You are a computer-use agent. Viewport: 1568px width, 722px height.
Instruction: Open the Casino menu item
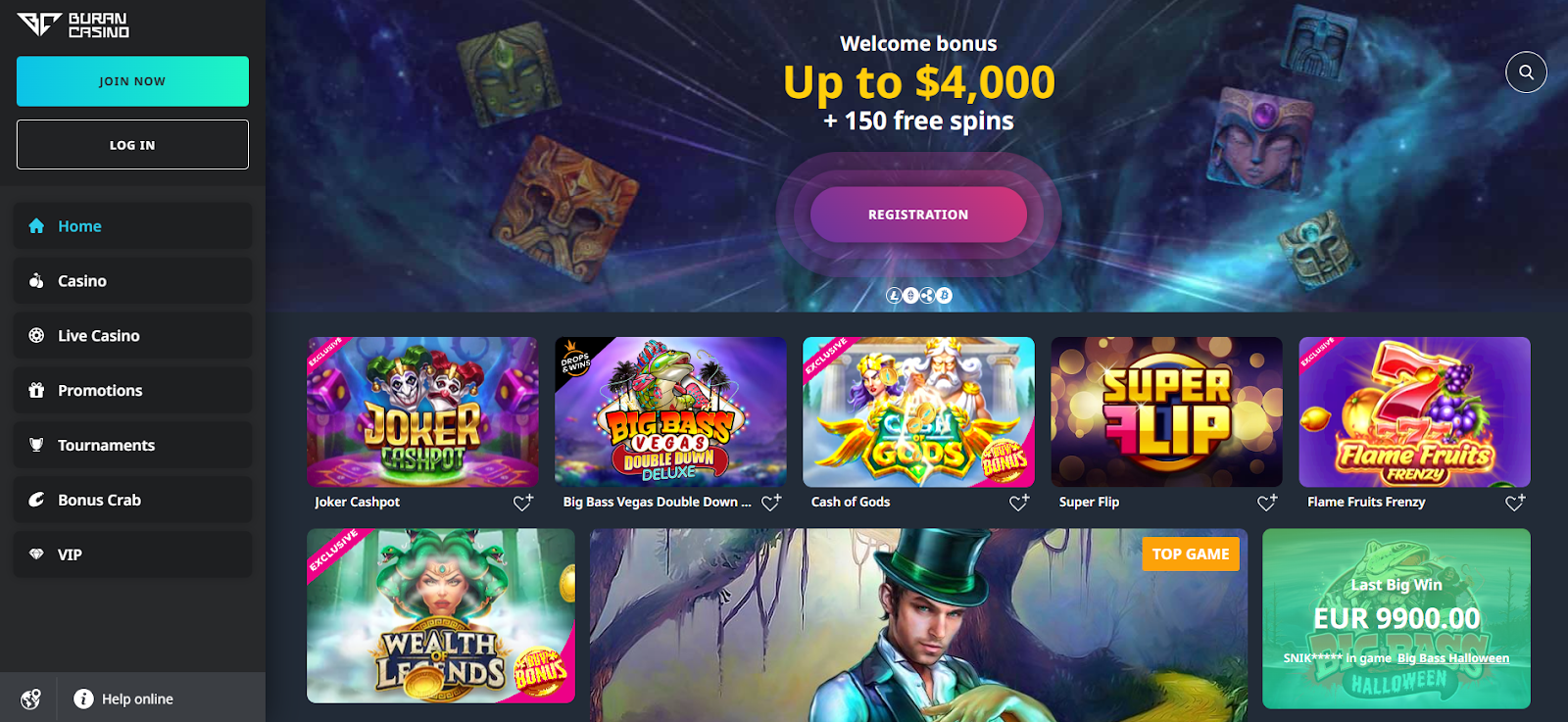click(132, 281)
